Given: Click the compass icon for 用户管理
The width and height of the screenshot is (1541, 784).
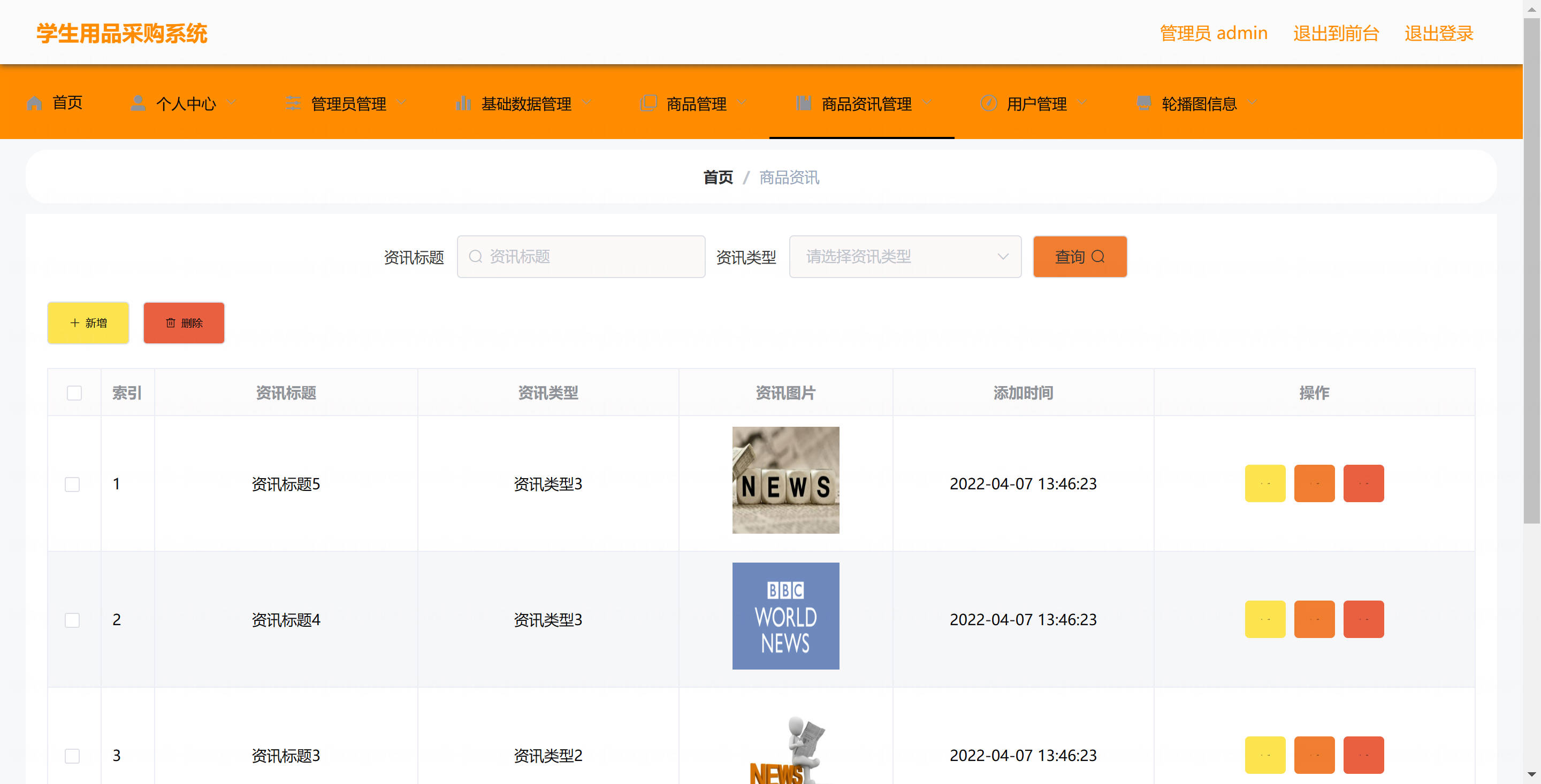Looking at the screenshot, I should [989, 103].
